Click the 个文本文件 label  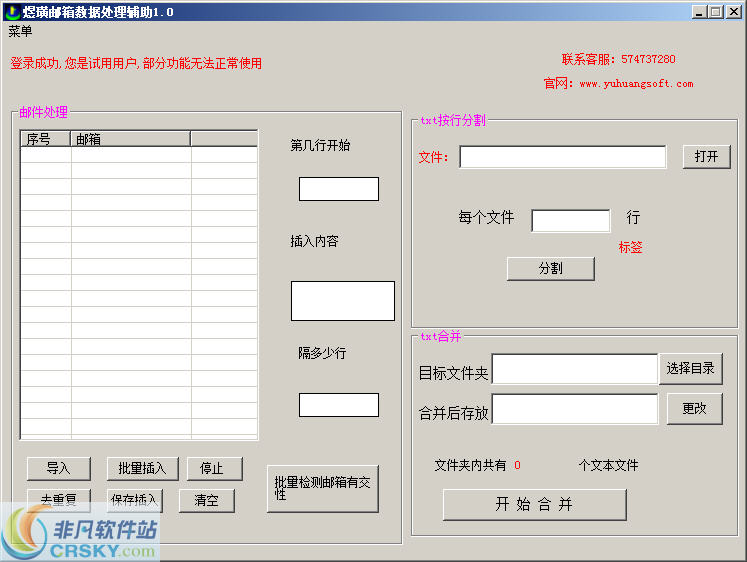coord(608,465)
